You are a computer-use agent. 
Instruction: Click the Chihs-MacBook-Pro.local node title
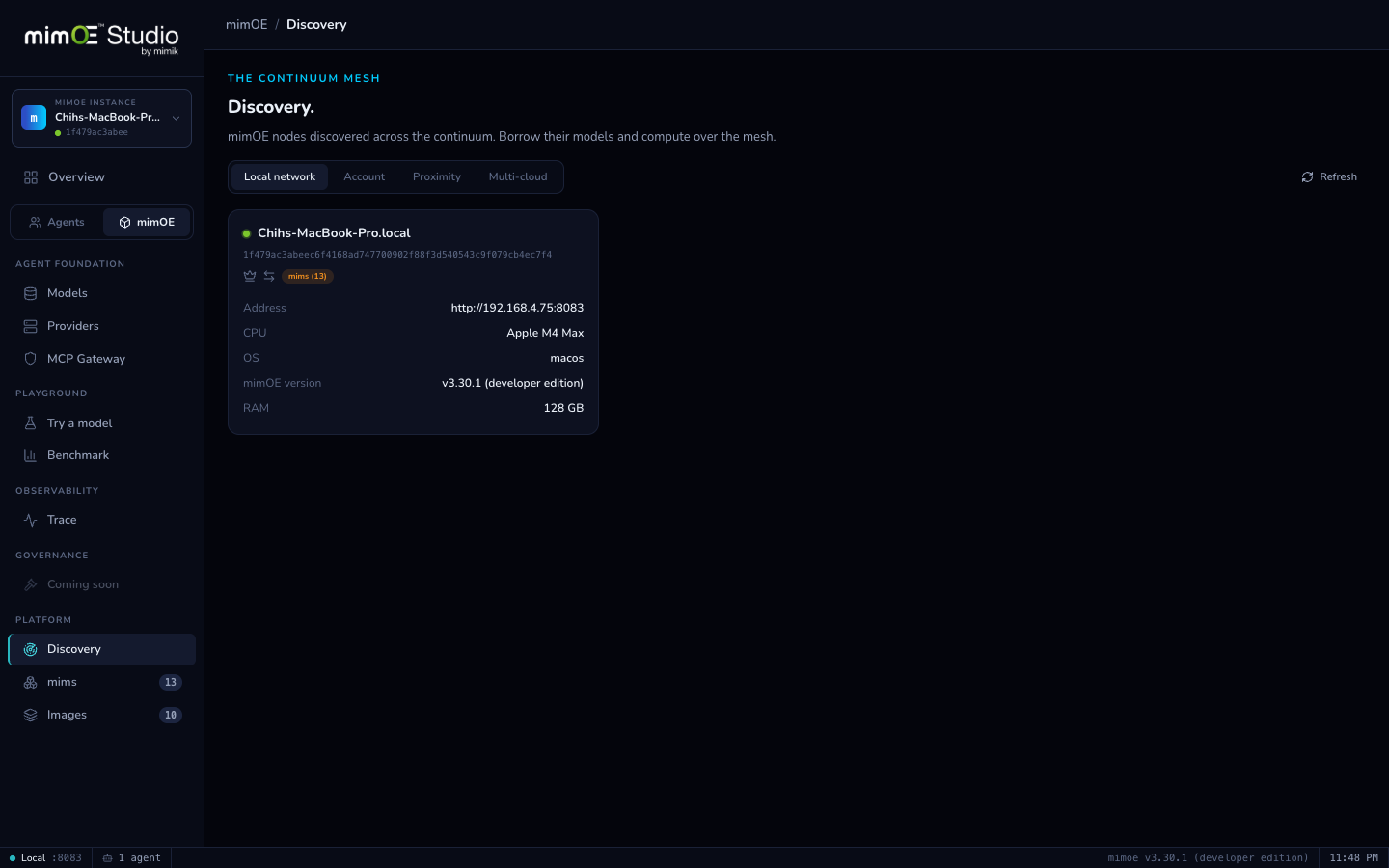334,233
